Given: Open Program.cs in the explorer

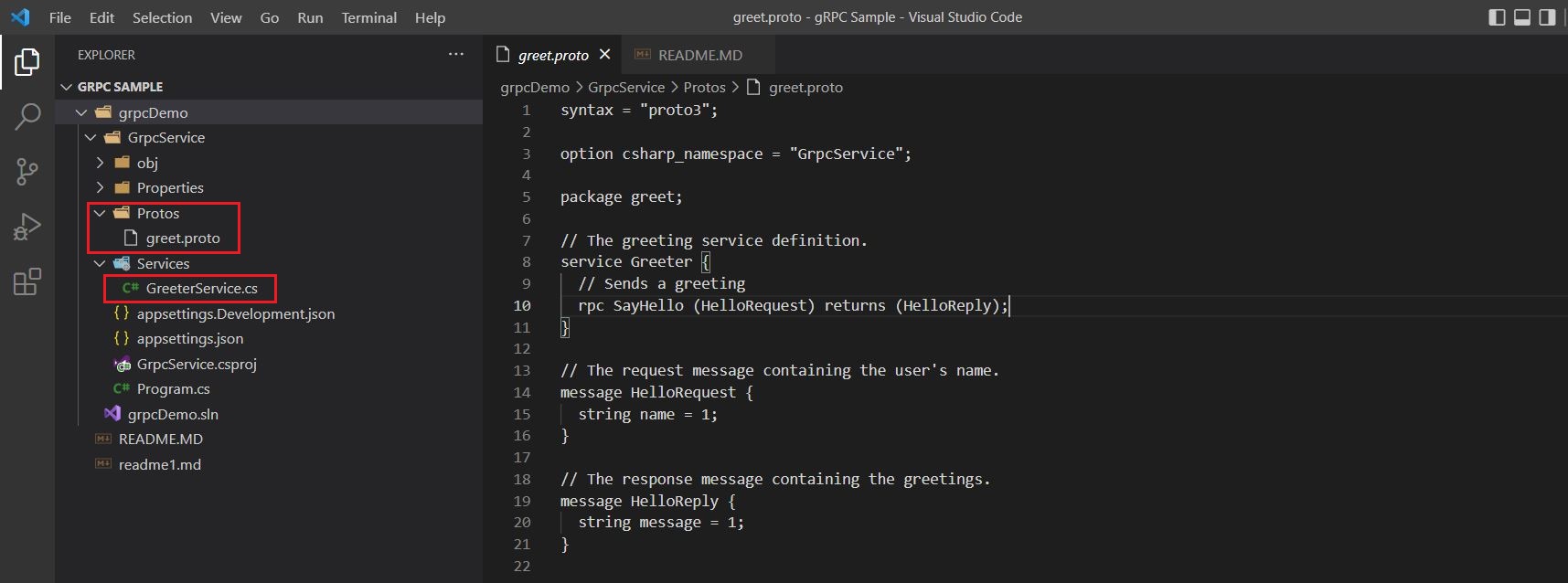Looking at the screenshot, I should [x=173, y=388].
